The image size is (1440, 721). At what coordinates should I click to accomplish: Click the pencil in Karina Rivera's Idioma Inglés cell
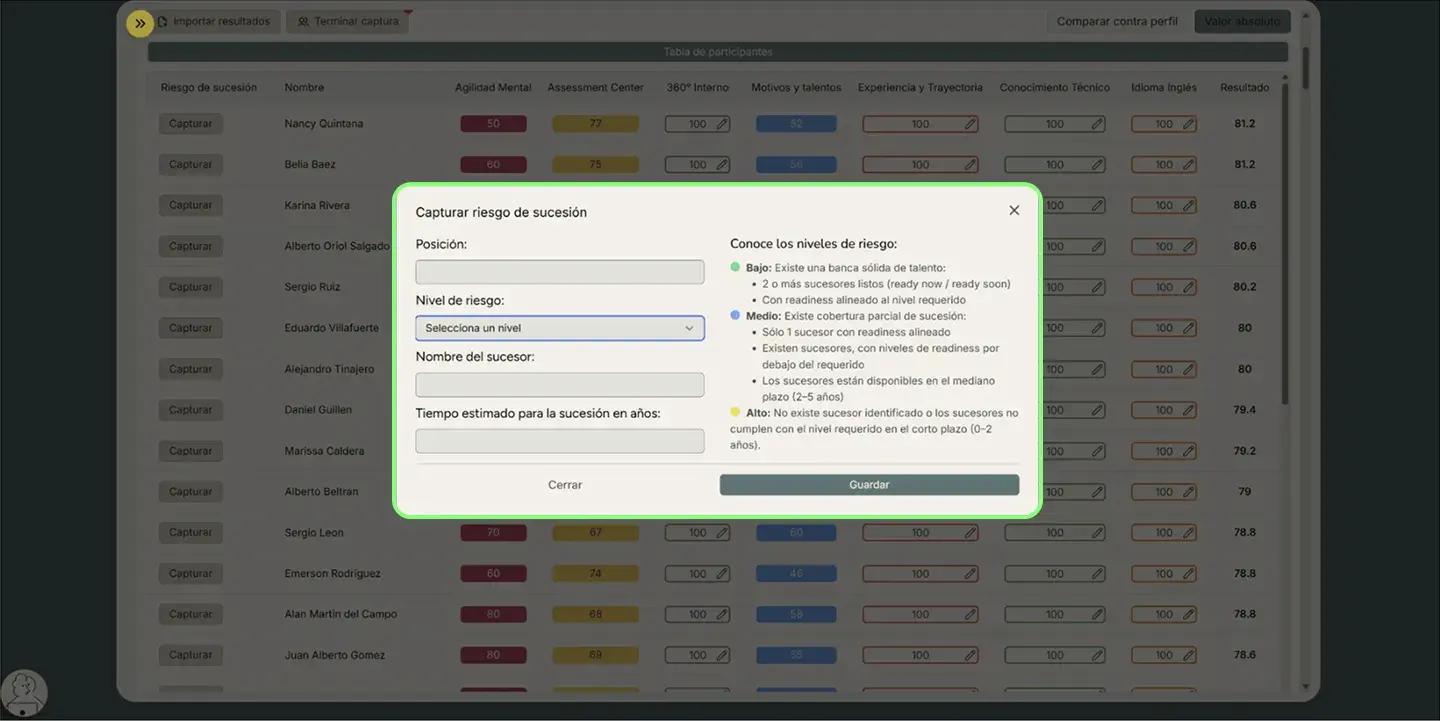[1188, 206]
